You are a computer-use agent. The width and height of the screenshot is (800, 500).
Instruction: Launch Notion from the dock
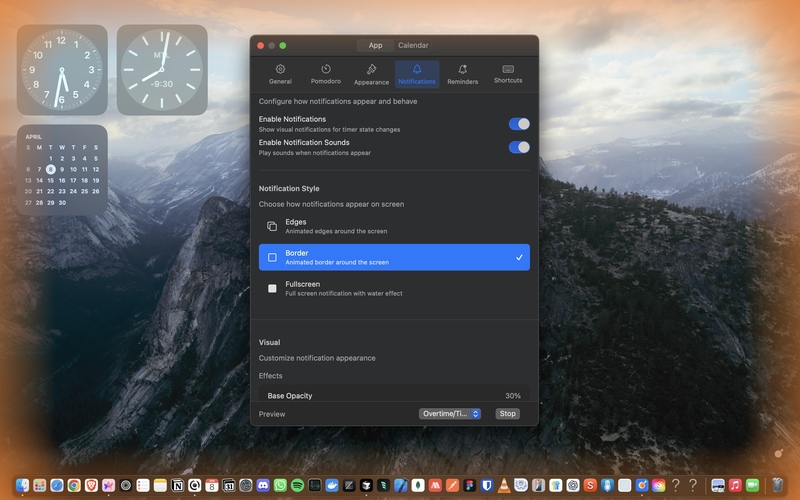(x=177, y=485)
